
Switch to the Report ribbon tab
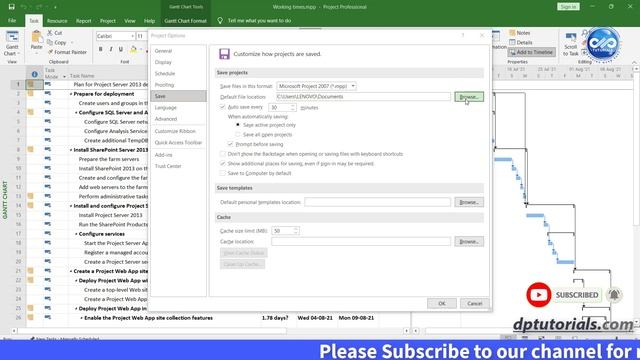tap(84, 21)
